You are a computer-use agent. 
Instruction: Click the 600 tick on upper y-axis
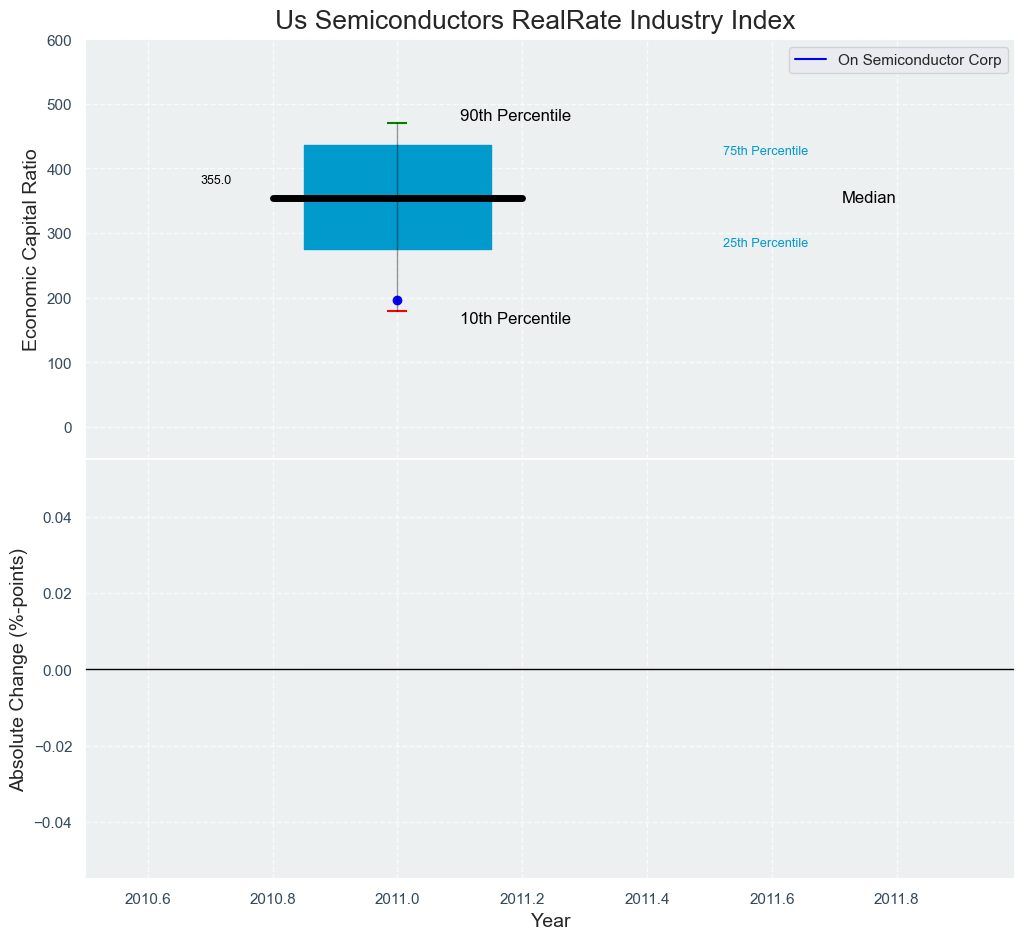point(59,41)
